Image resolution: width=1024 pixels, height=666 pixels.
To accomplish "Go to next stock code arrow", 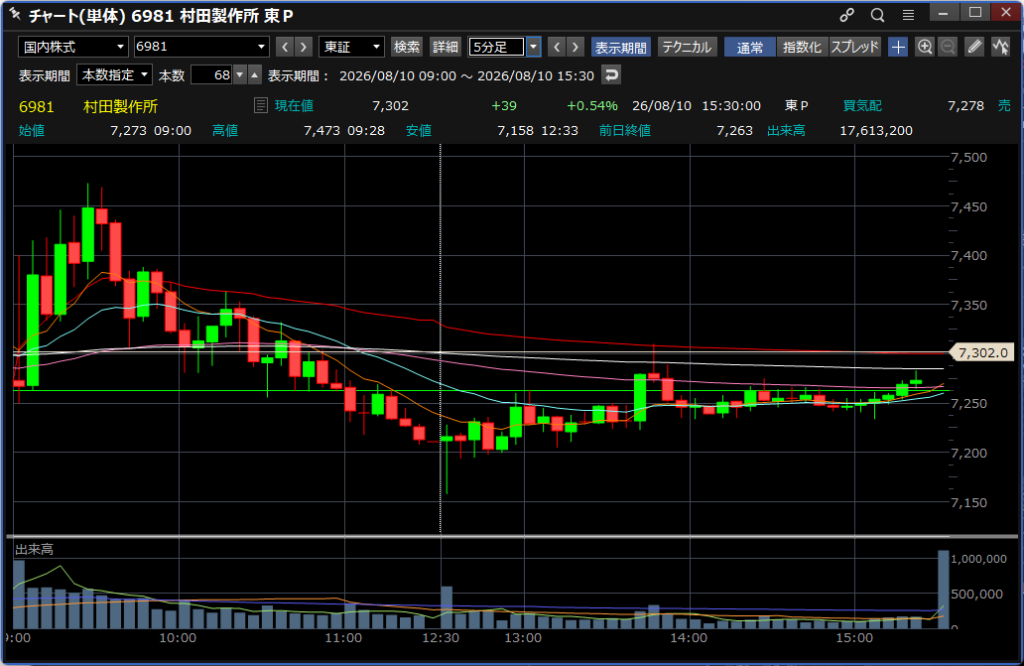I will coord(303,47).
